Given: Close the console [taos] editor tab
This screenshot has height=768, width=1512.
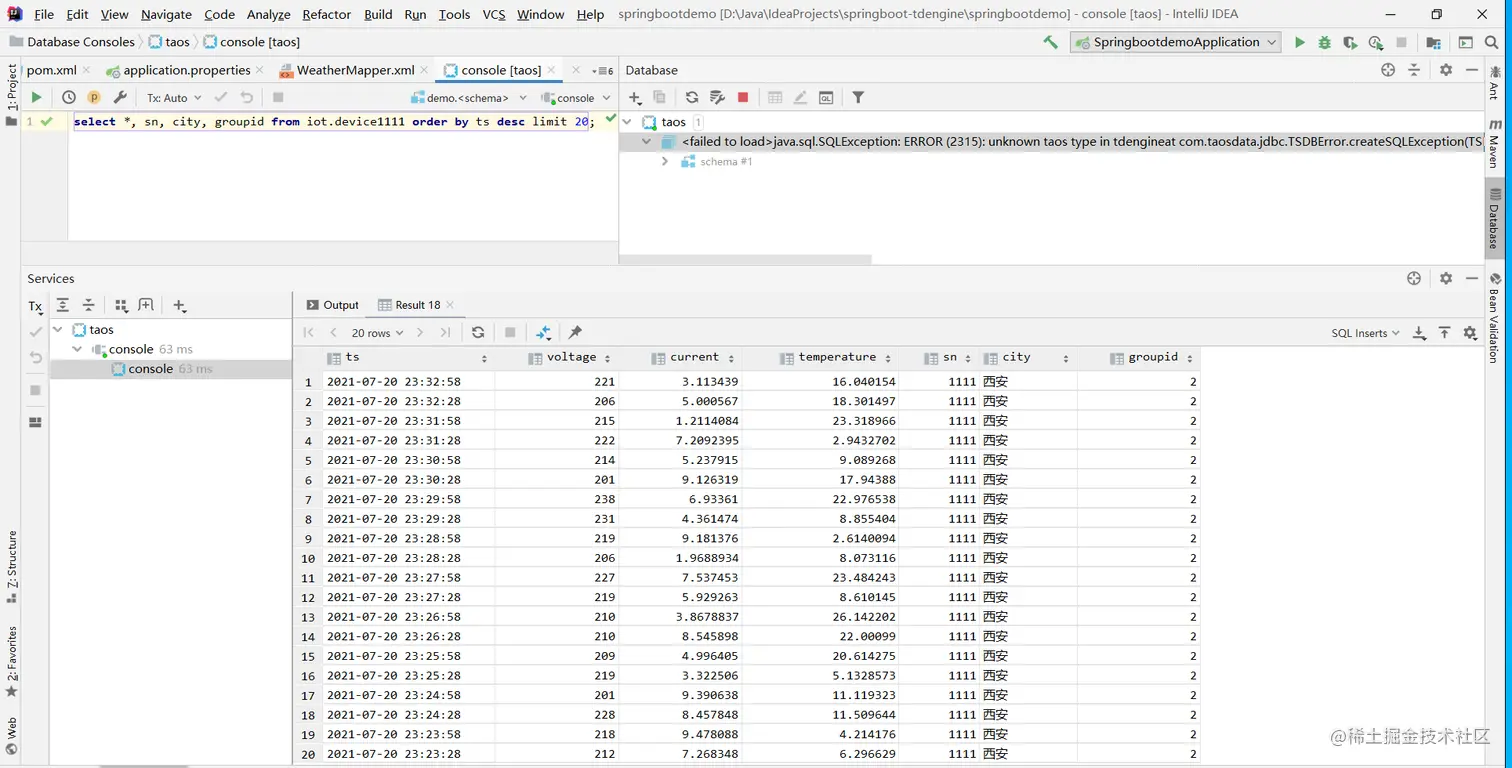Looking at the screenshot, I should click(551, 70).
